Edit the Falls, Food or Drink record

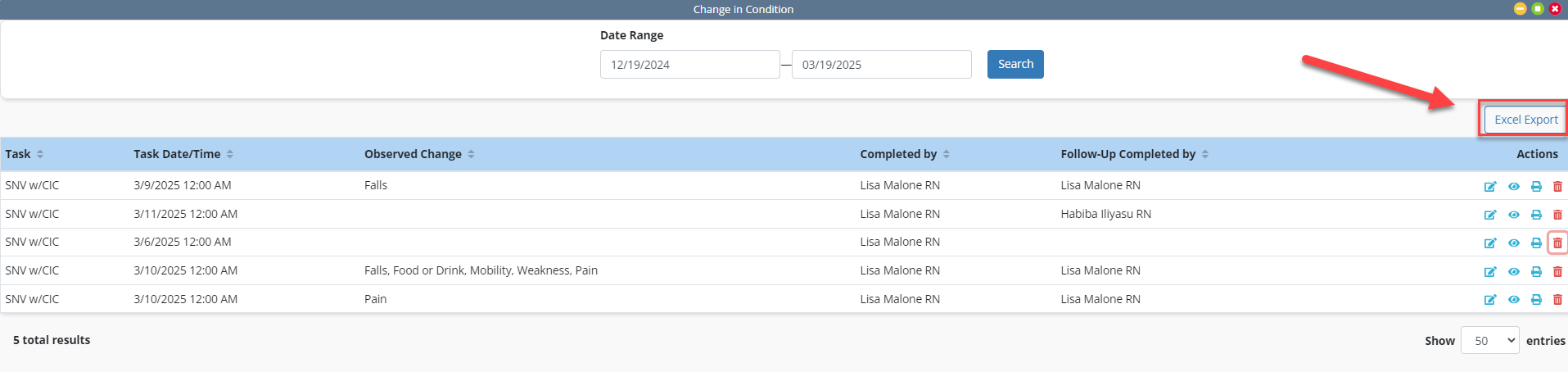click(1490, 271)
